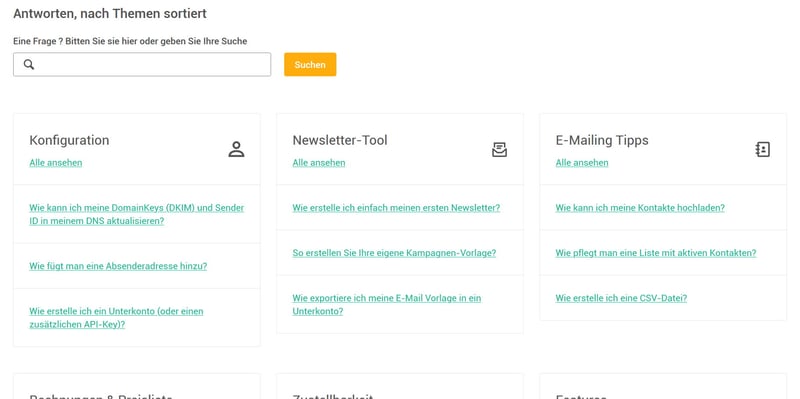800x399 pixels.
Task: Select the Konfiguration card heading
Action: pyautogui.click(x=69, y=140)
